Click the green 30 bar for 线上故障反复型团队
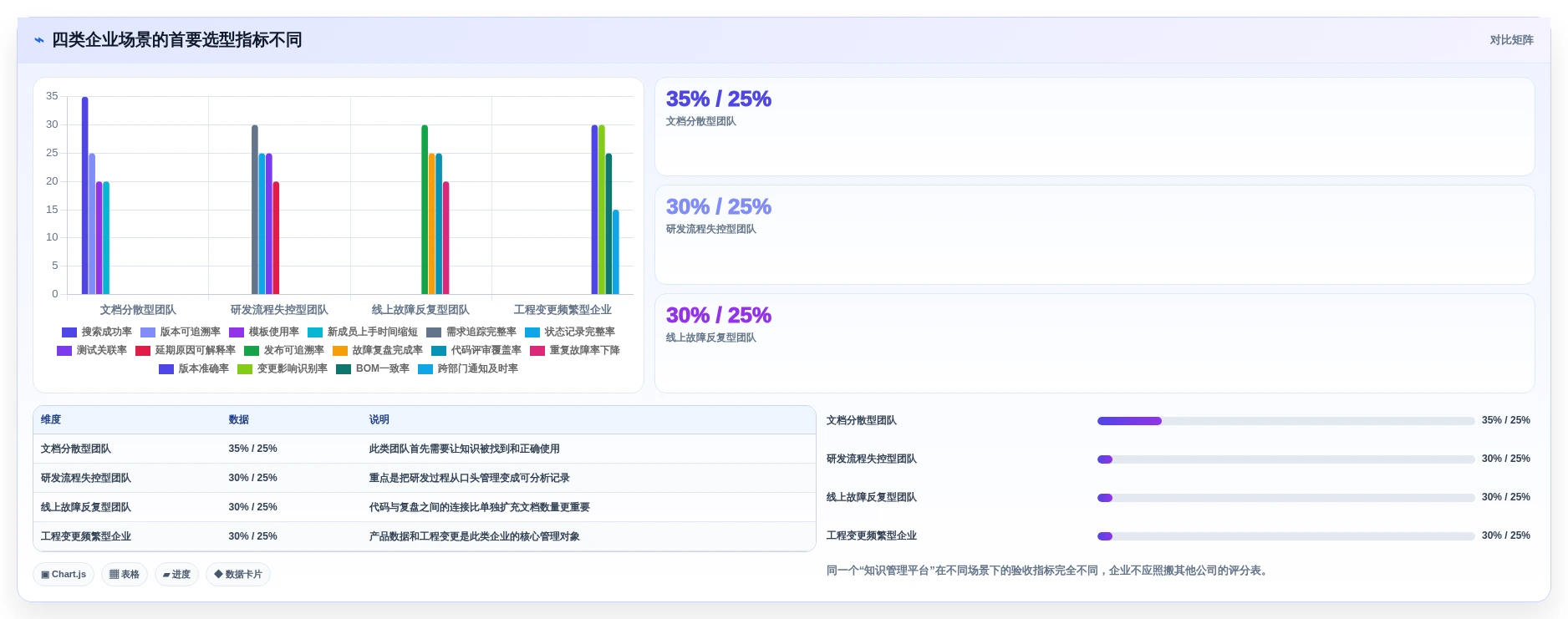 425,210
